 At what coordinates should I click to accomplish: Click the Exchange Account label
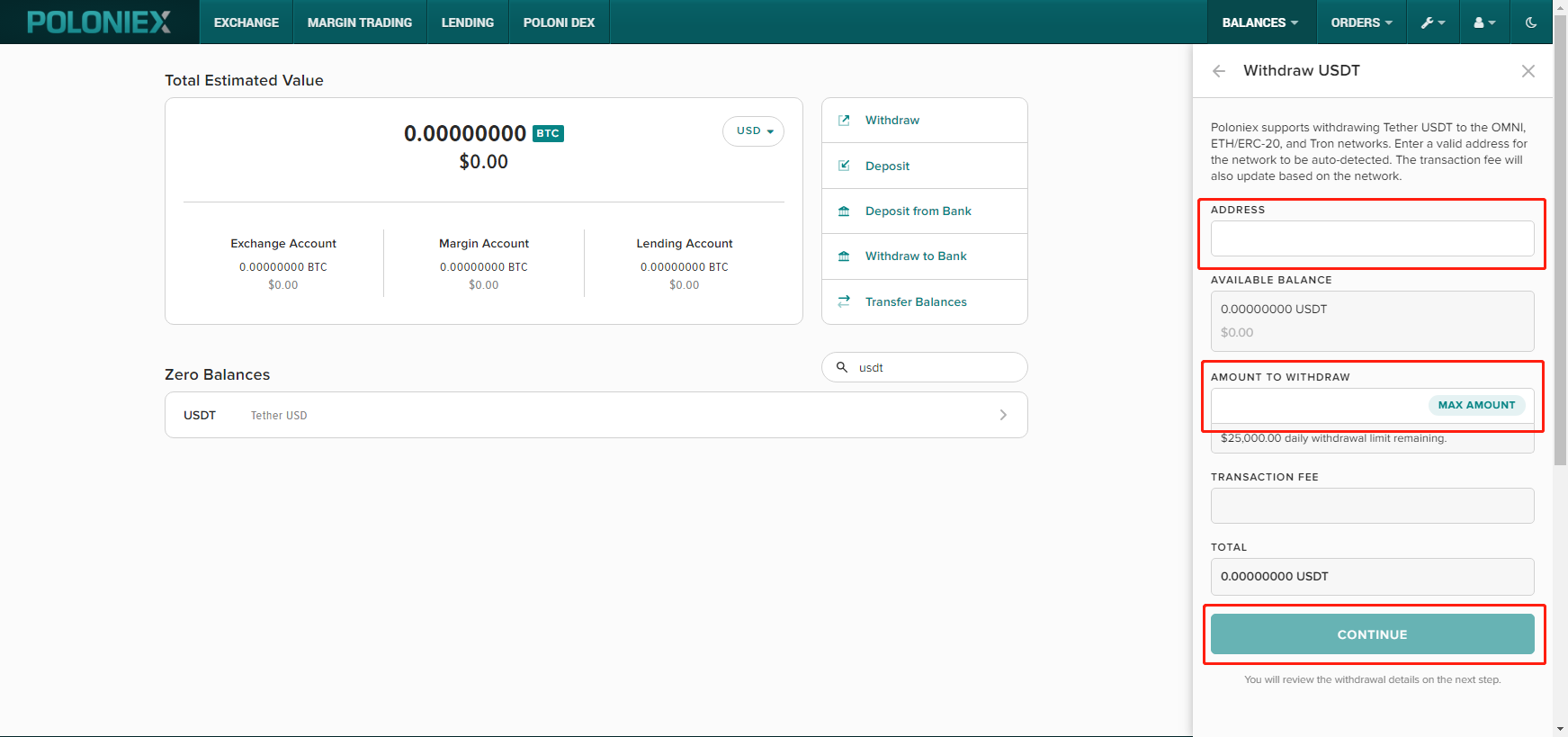pyautogui.click(x=283, y=243)
